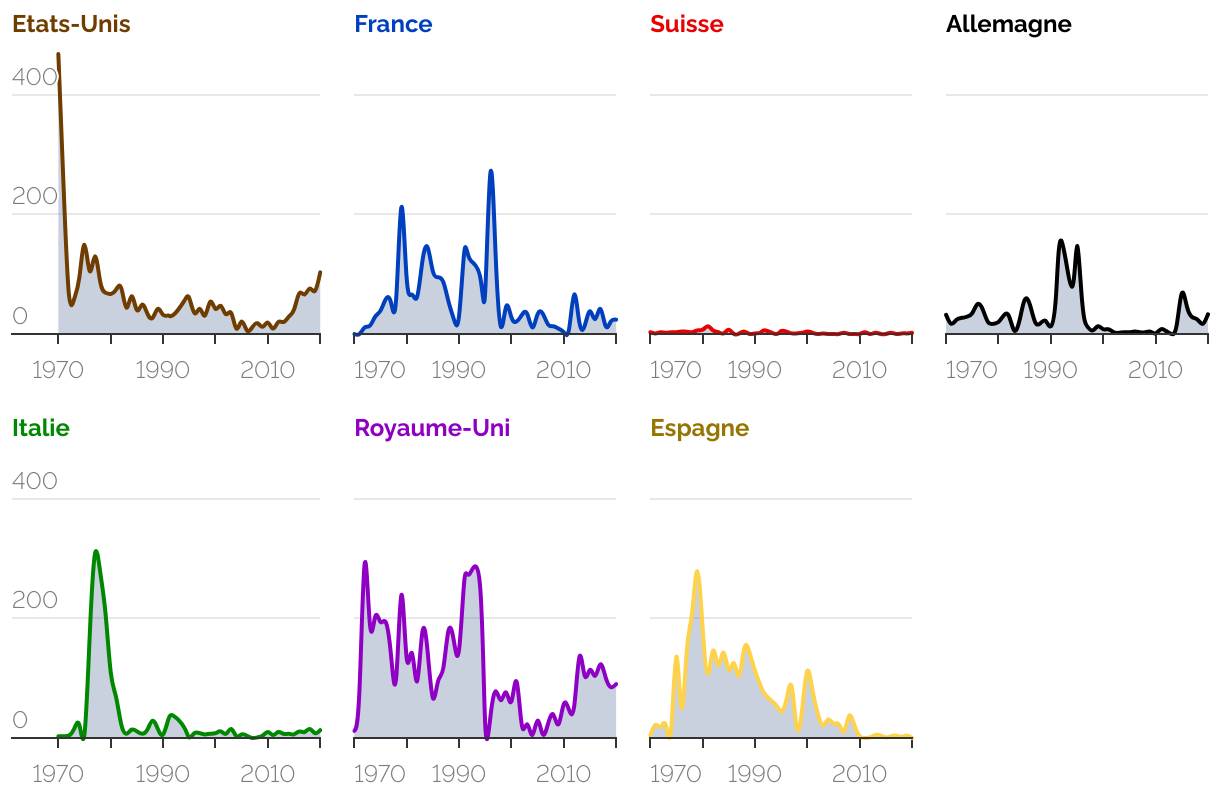Click the highest yellow peak in Espagne chart
Viewport: 1220px width, 798px height.
click(697, 572)
